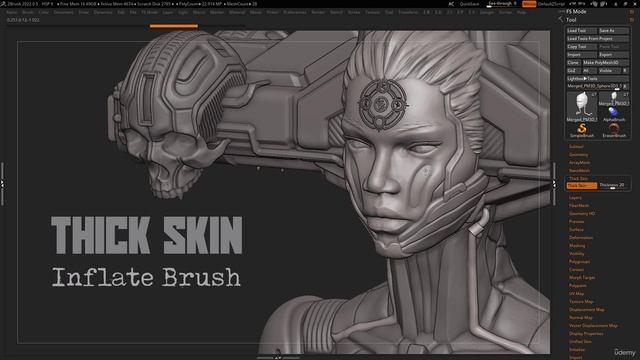640x360 pixels.
Task: Click the FS Mode palette dock icon
Action: click(x=632, y=12)
